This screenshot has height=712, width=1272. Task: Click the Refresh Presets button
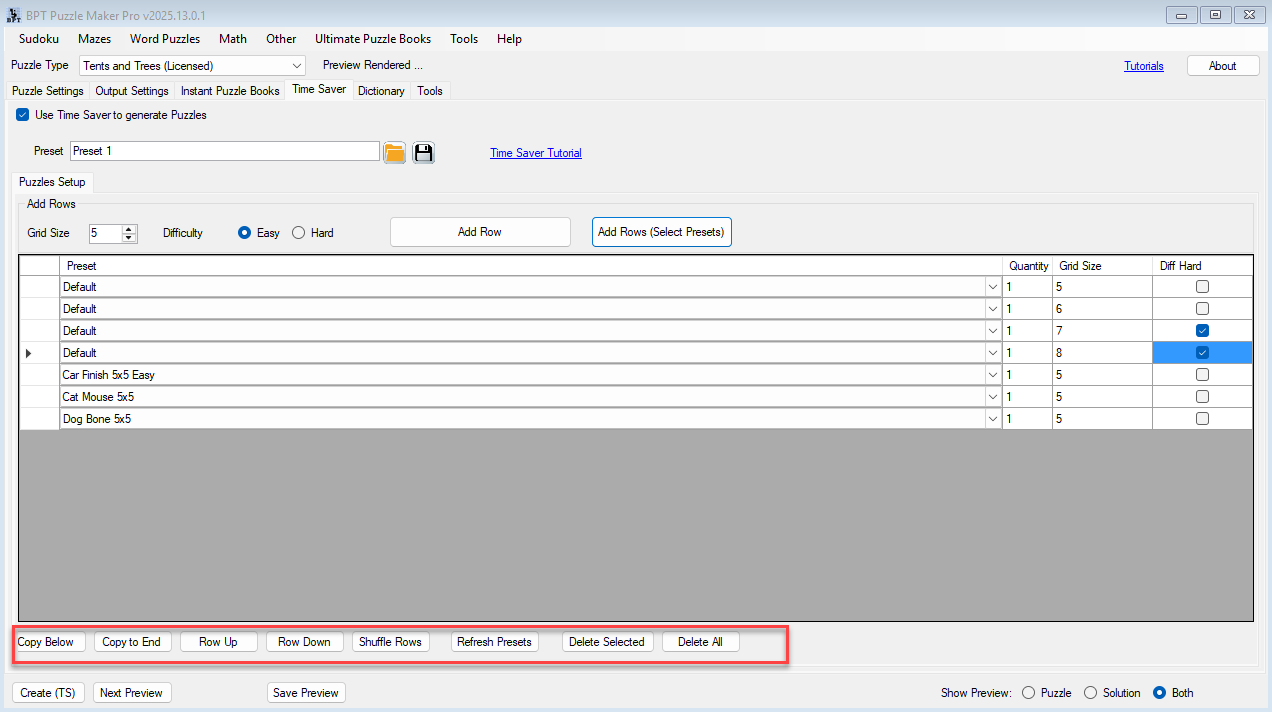click(494, 642)
